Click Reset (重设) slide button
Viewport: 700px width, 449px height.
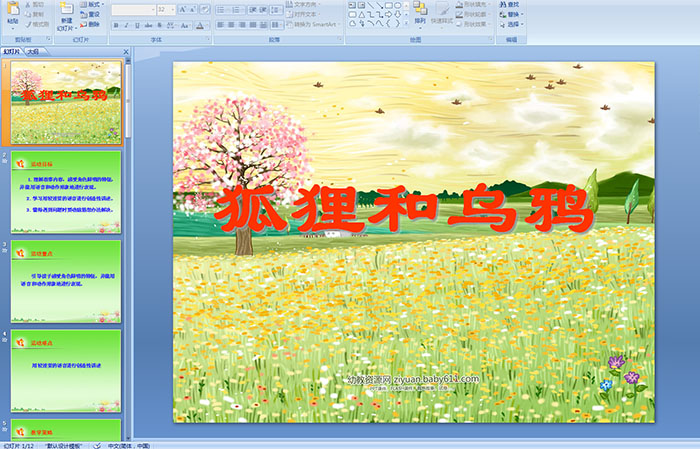(x=90, y=14)
